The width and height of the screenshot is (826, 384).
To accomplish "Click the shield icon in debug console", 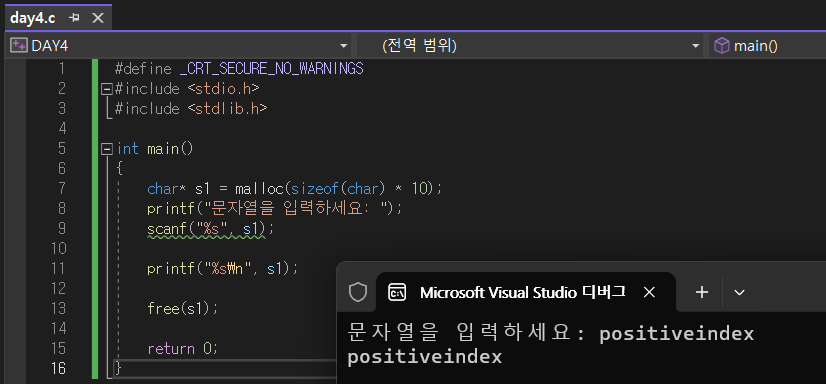I will (358, 292).
